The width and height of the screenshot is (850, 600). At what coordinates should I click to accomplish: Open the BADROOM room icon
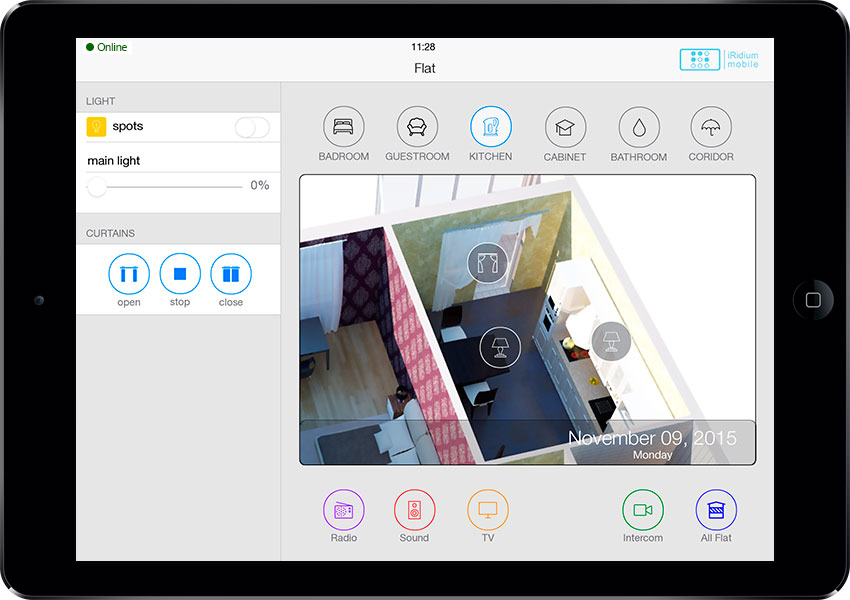(x=344, y=127)
